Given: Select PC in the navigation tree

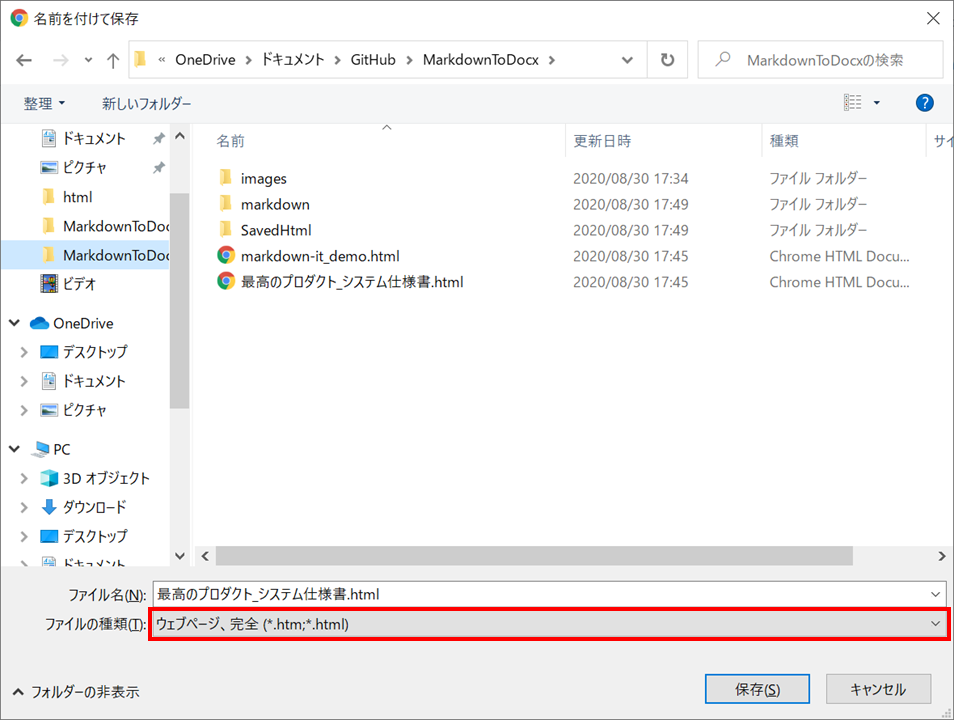Looking at the screenshot, I should [x=61, y=449].
